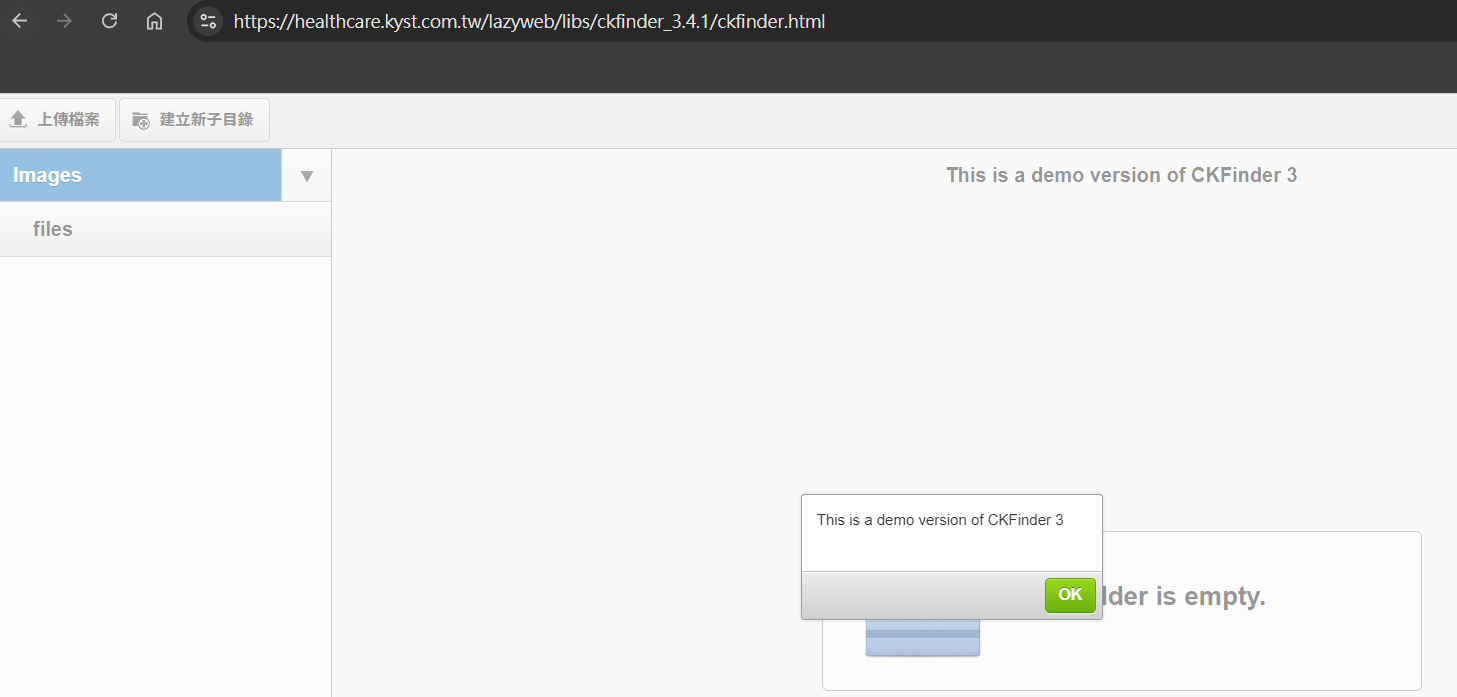Click the 上傳檔案 upload button

click(57, 120)
